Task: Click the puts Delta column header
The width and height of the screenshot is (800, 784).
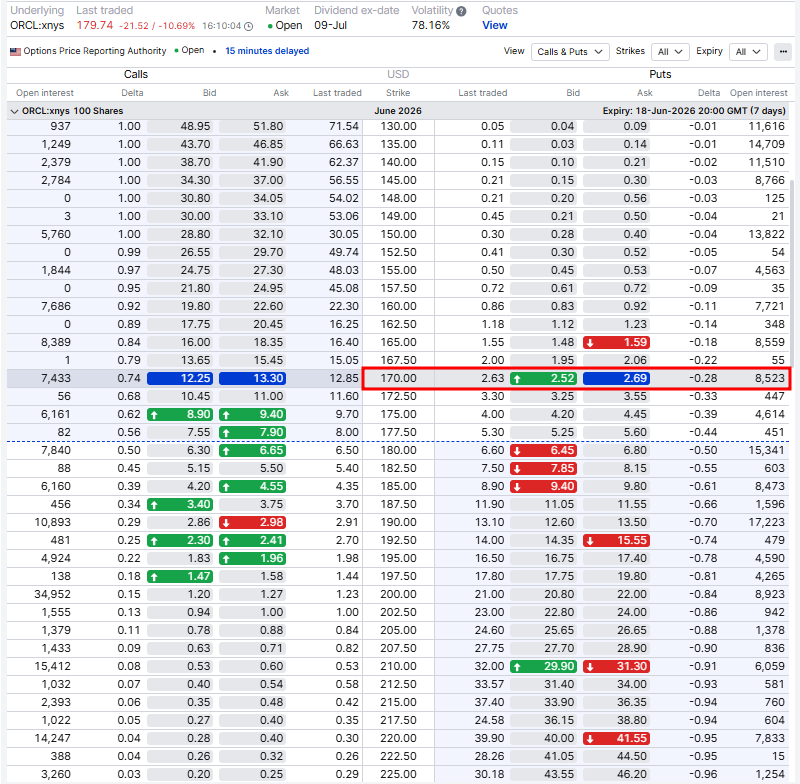Action: (x=709, y=93)
